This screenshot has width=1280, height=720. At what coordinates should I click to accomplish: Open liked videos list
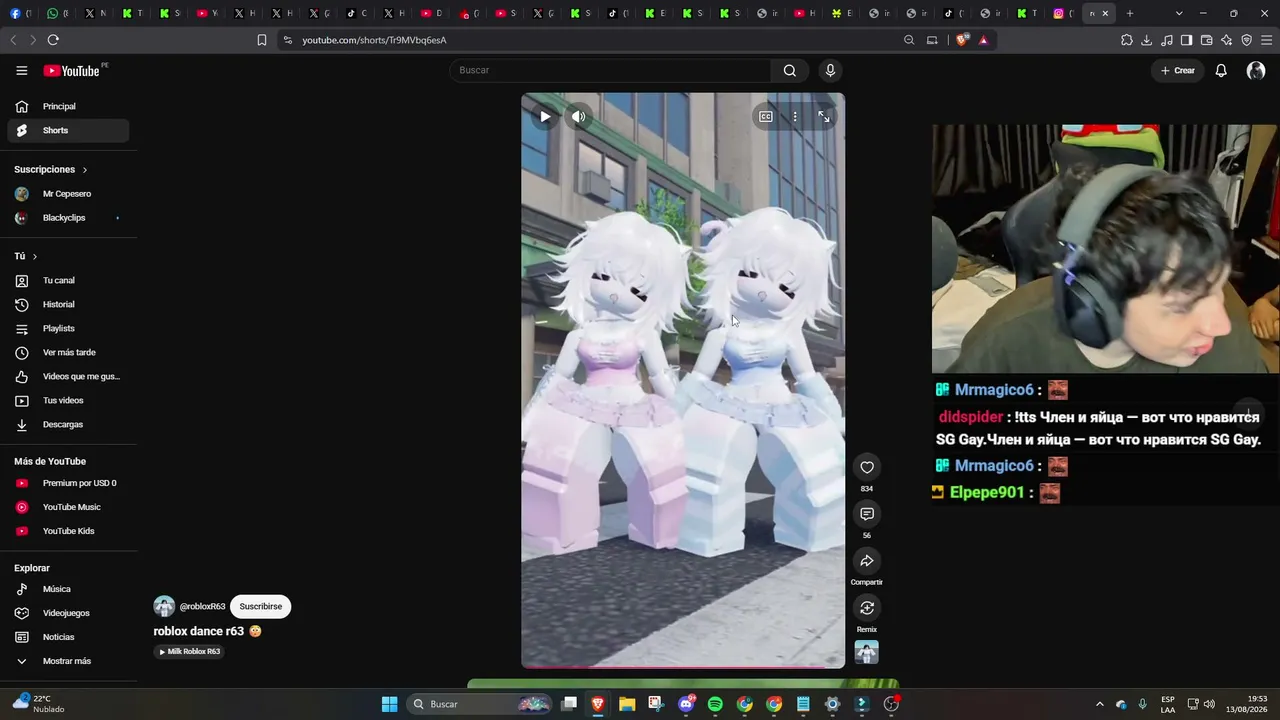tap(68, 377)
